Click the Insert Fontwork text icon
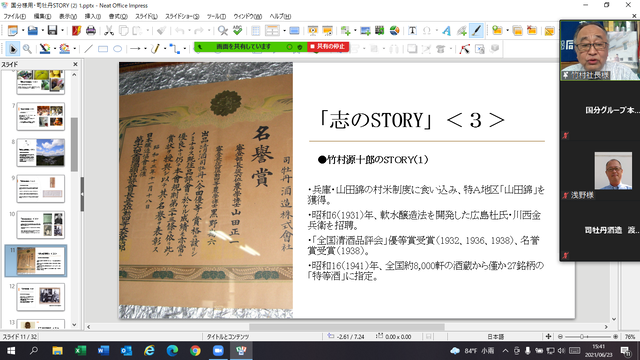 447,31
